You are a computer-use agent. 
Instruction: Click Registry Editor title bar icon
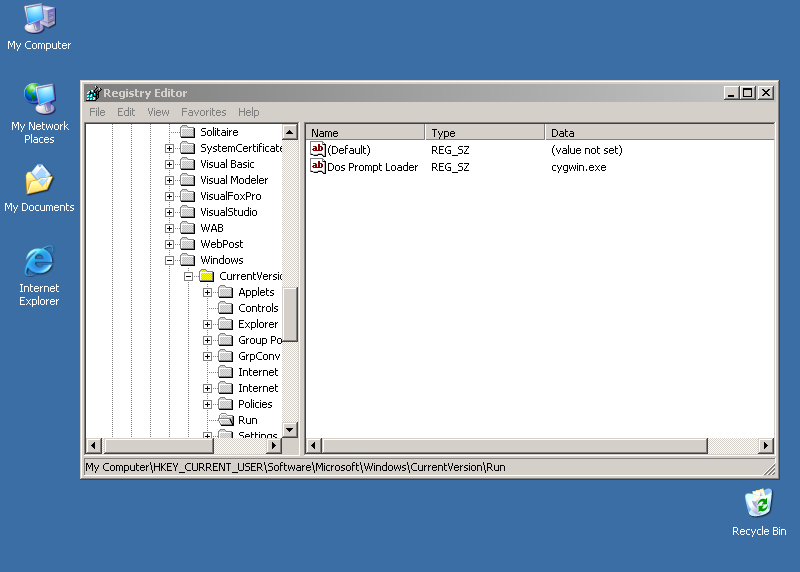click(x=93, y=93)
